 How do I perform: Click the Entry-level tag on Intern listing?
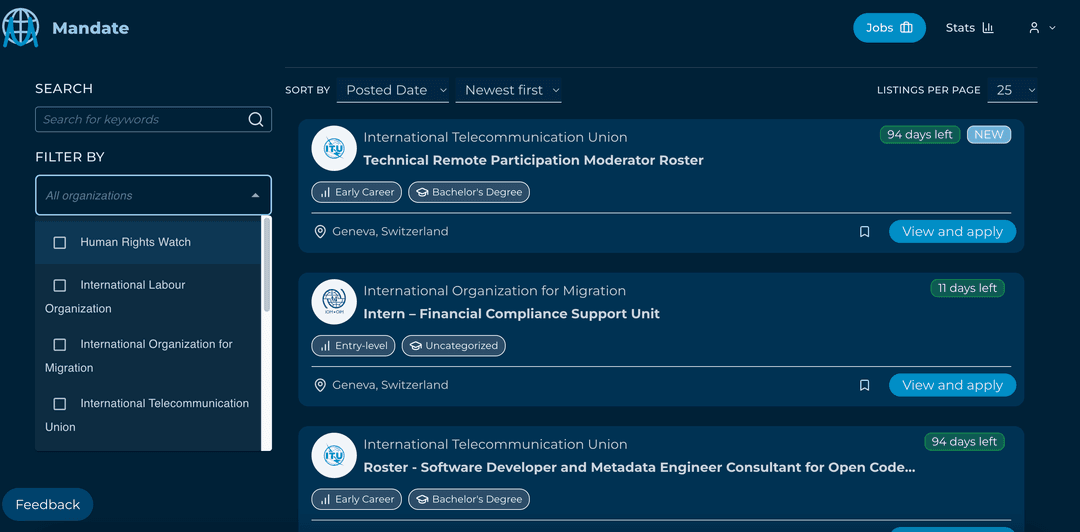[x=353, y=346]
